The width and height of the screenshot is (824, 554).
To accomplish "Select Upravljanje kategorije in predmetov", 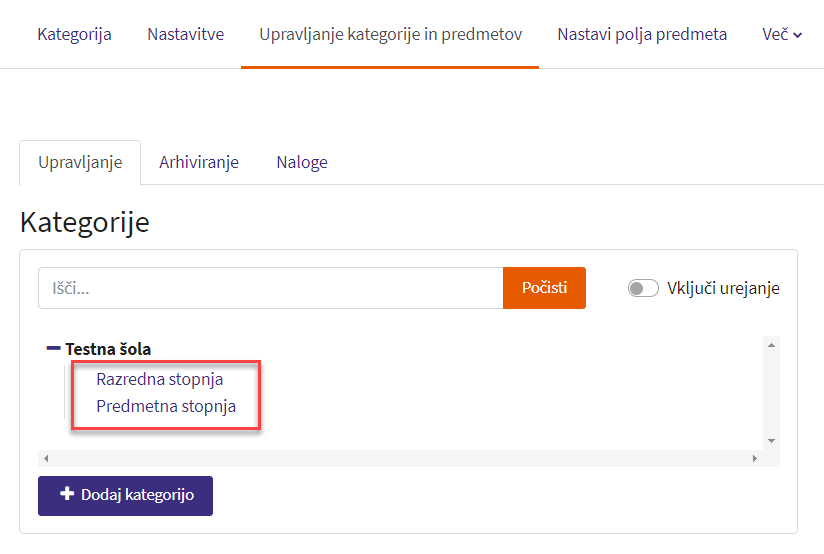I will pyautogui.click(x=390, y=34).
